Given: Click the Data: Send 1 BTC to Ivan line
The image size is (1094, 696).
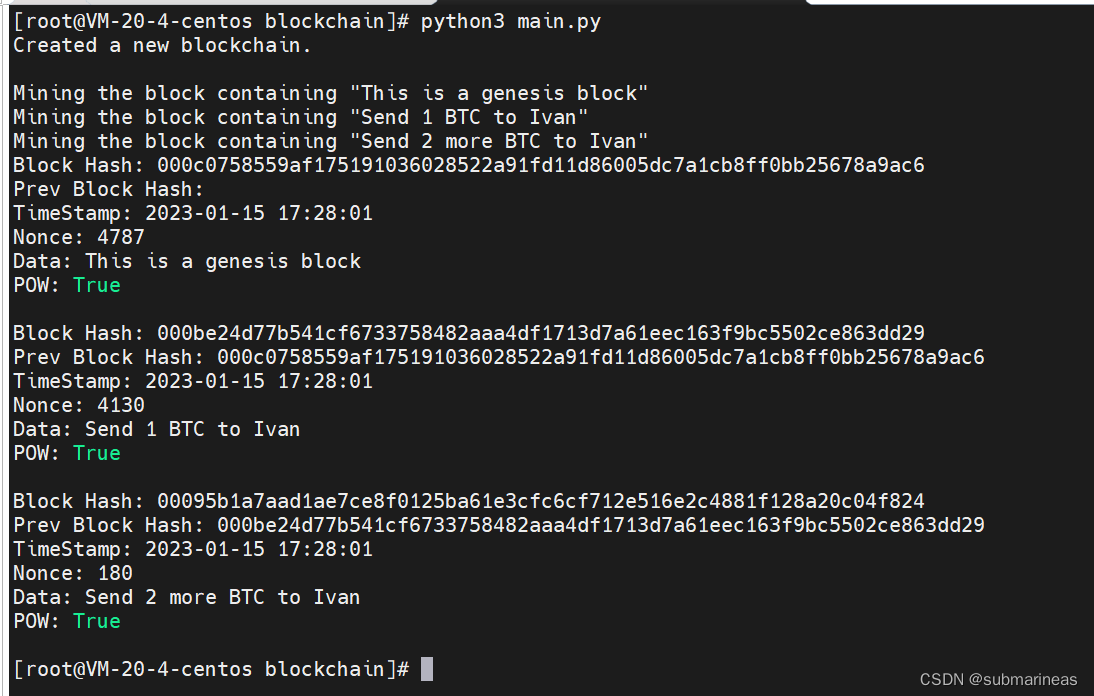Looking at the screenshot, I should pos(157,429).
